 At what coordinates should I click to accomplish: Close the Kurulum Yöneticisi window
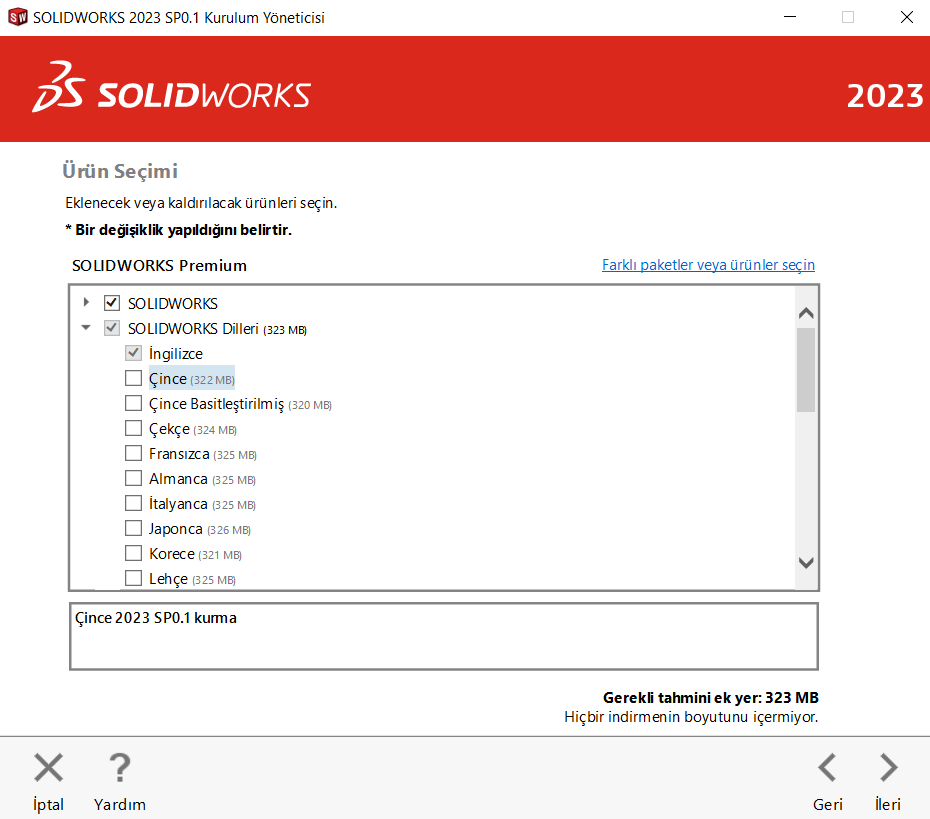pyautogui.click(x=906, y=17)
